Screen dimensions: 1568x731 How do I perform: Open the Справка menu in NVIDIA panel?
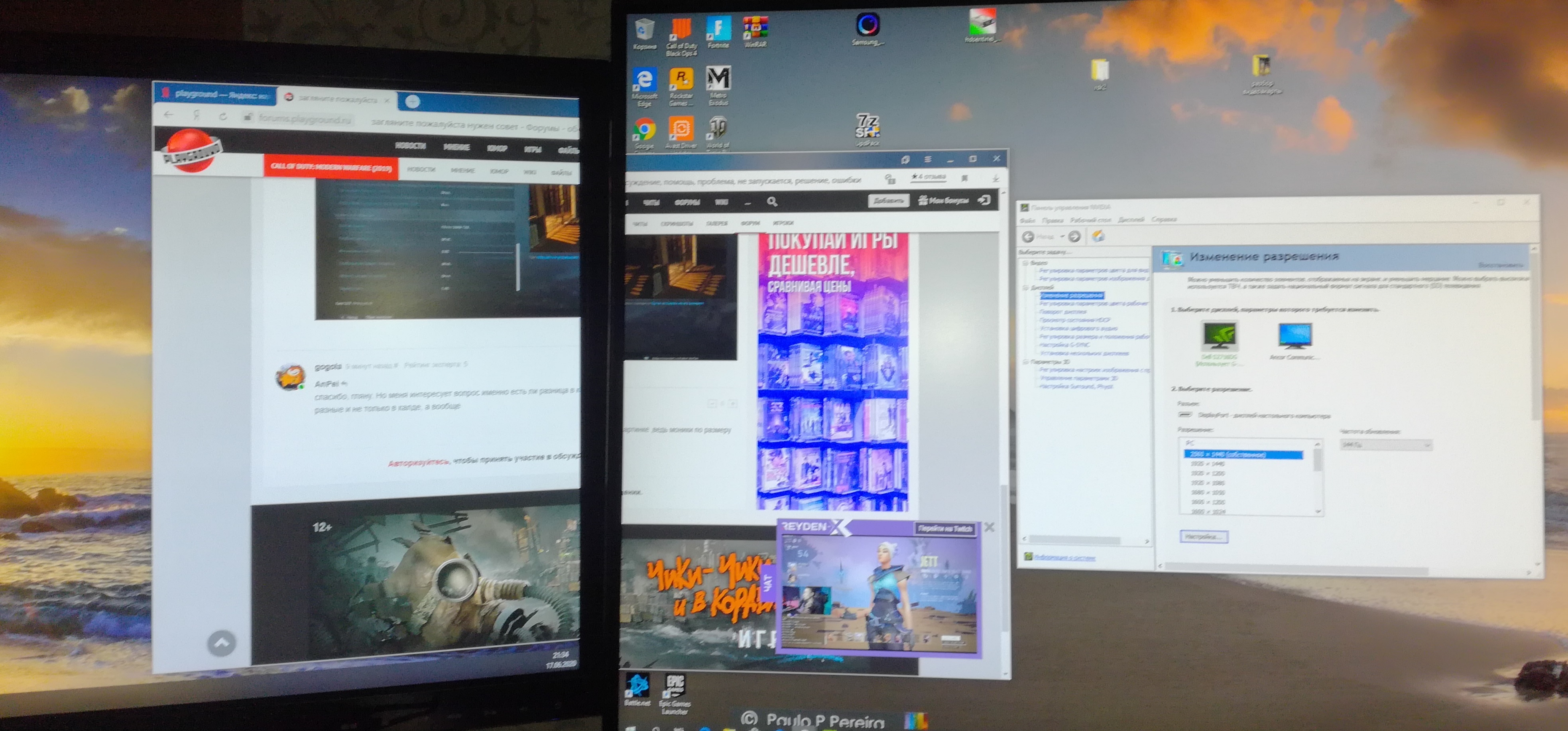[x=1164, y=220]
